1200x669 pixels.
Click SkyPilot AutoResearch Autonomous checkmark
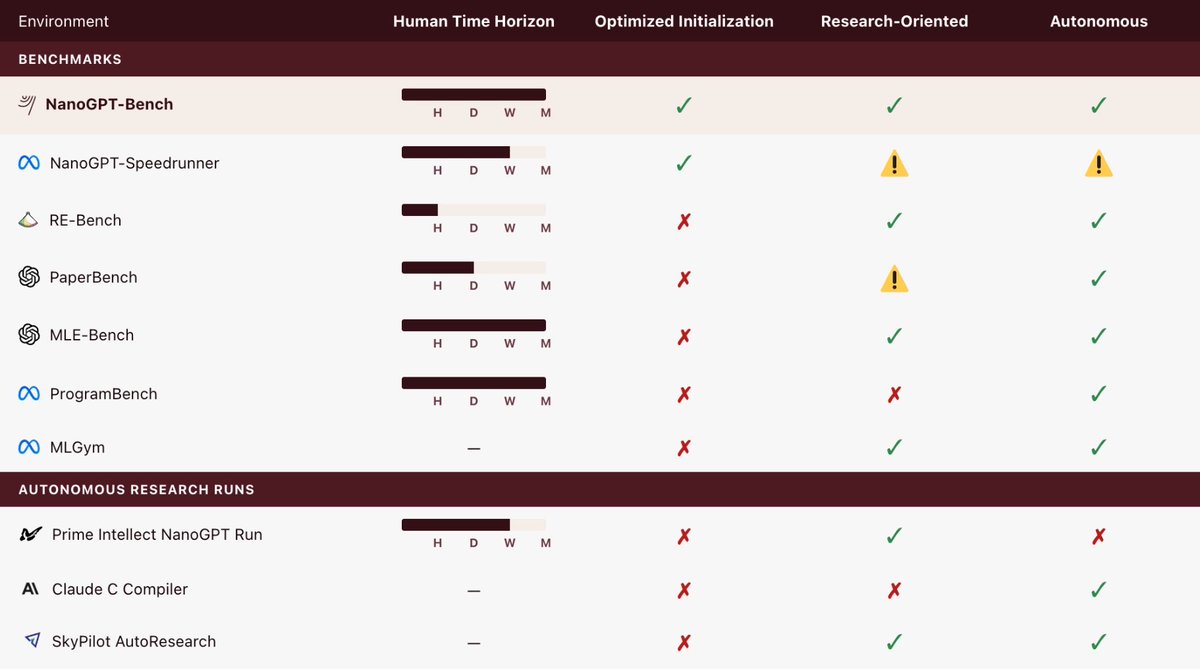(x=1098, y=641)
